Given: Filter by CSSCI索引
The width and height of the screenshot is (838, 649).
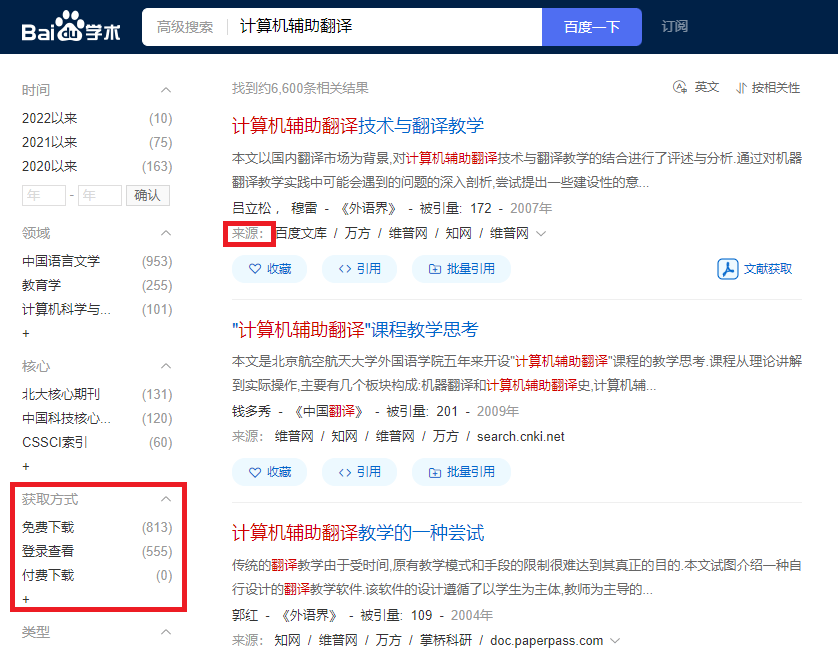Looking at the screenshot, I should 55,443.
